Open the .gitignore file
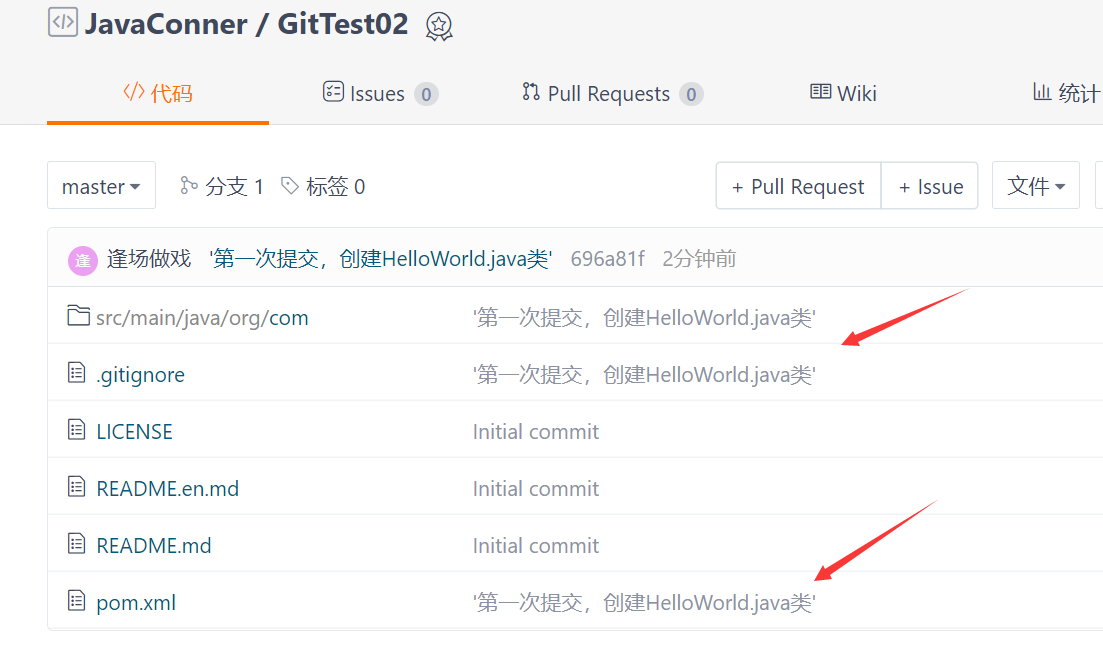The image size is (1103, 645). [141, 375]
